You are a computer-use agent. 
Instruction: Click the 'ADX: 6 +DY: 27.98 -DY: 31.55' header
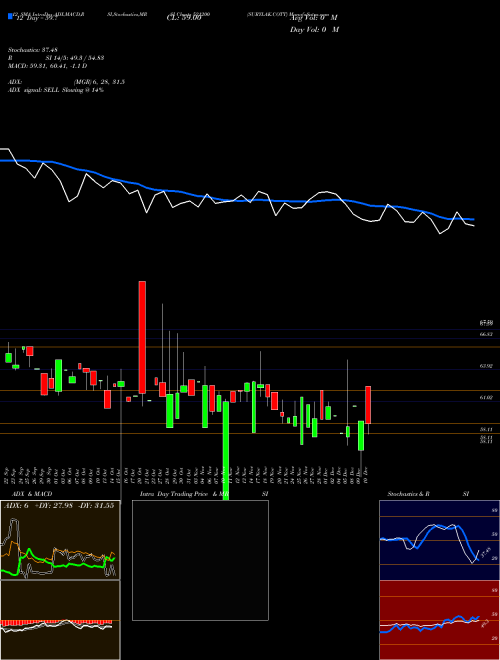(59, 506)
